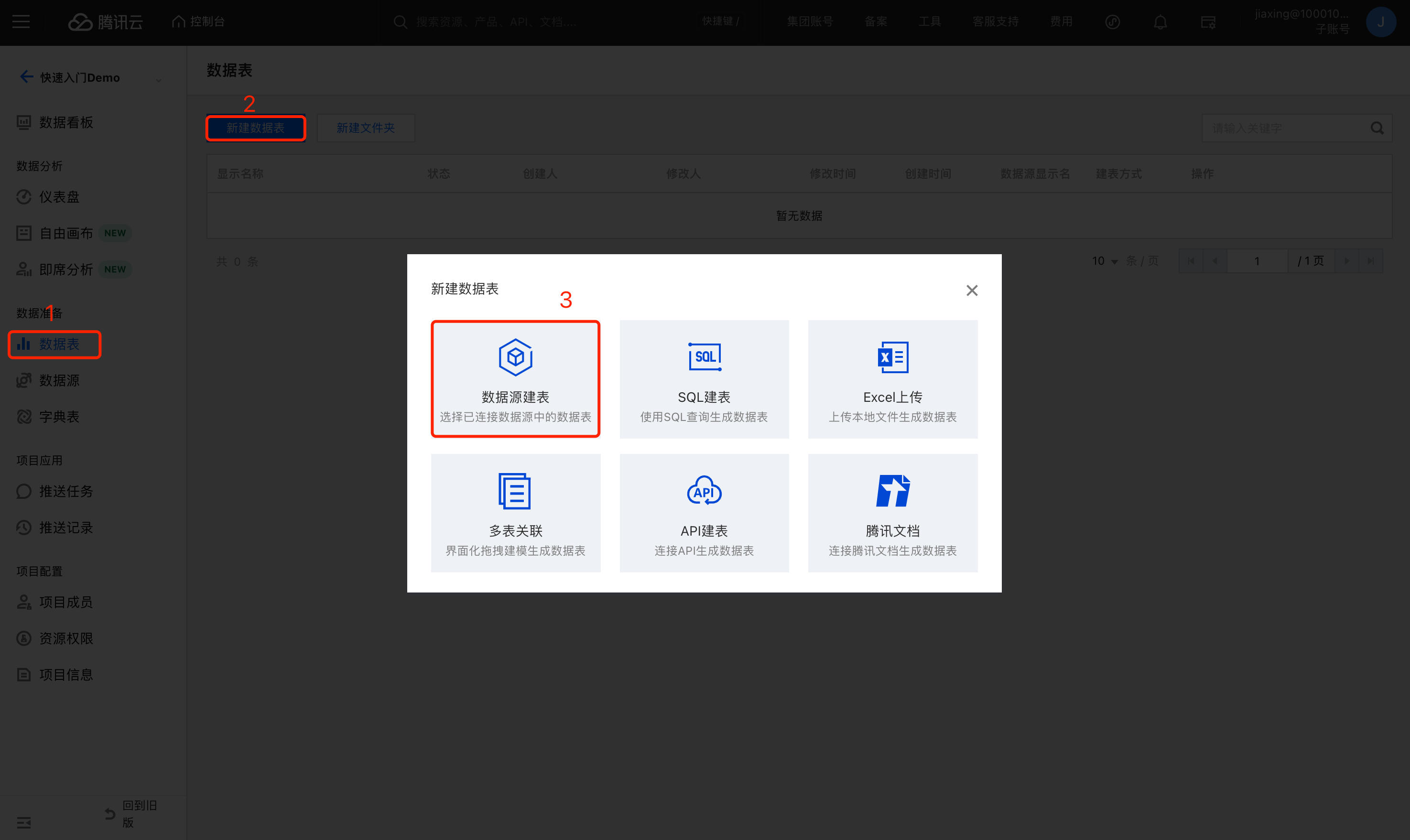Screen dimensions: 1410x840
Task: Open the hamburger menu in the top bar
Action: pos(21,22)
